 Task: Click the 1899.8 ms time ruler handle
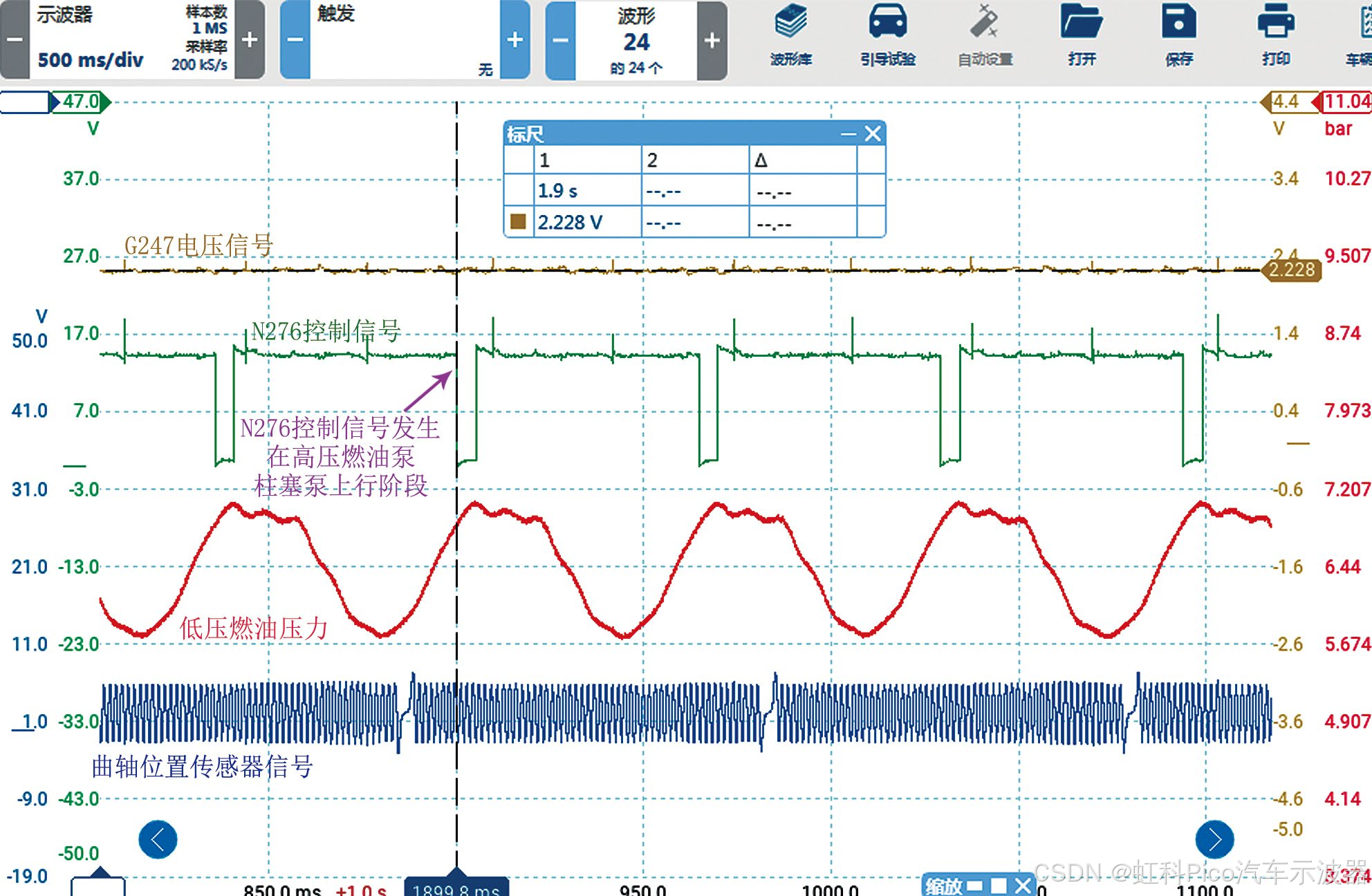coord(456,886)
